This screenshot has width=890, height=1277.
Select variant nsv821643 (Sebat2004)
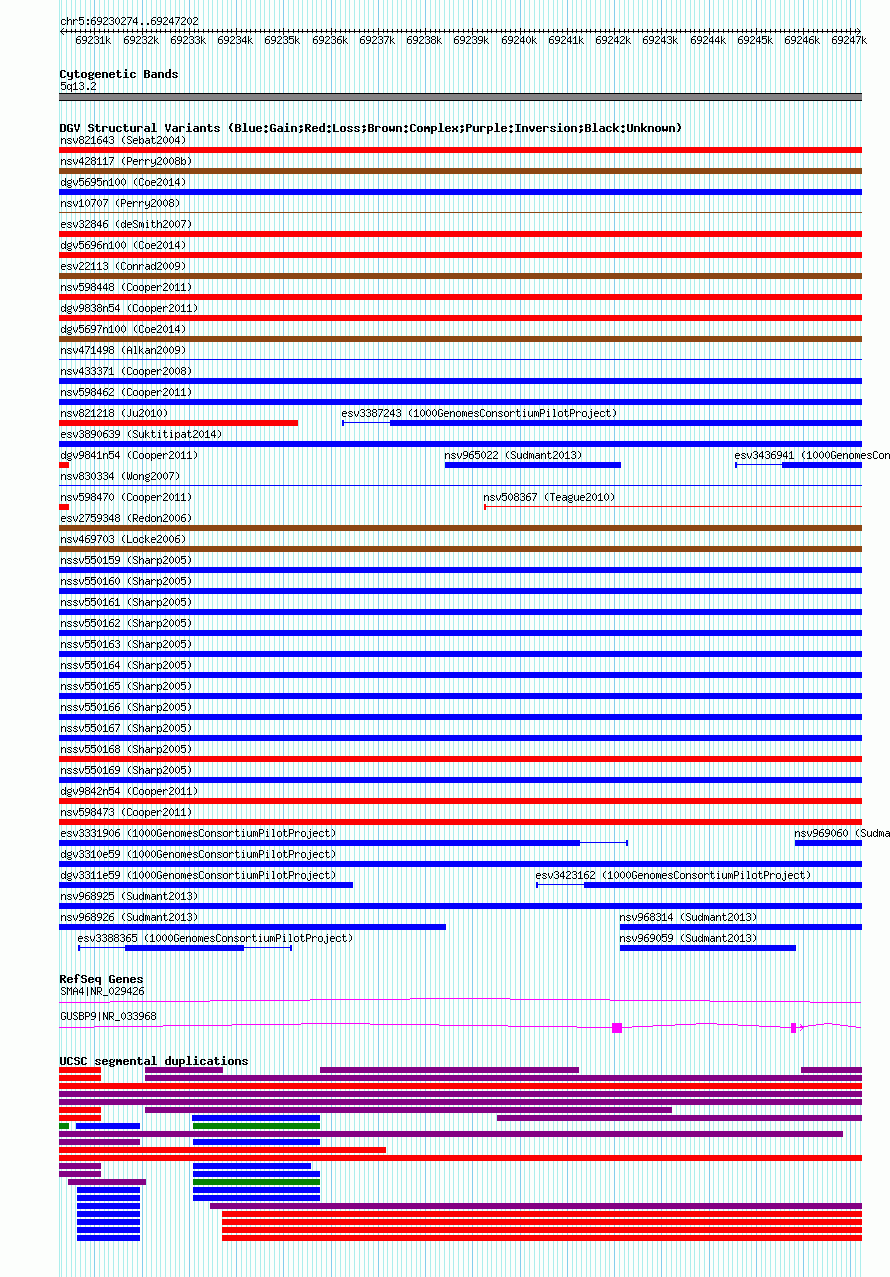[123, 140]
